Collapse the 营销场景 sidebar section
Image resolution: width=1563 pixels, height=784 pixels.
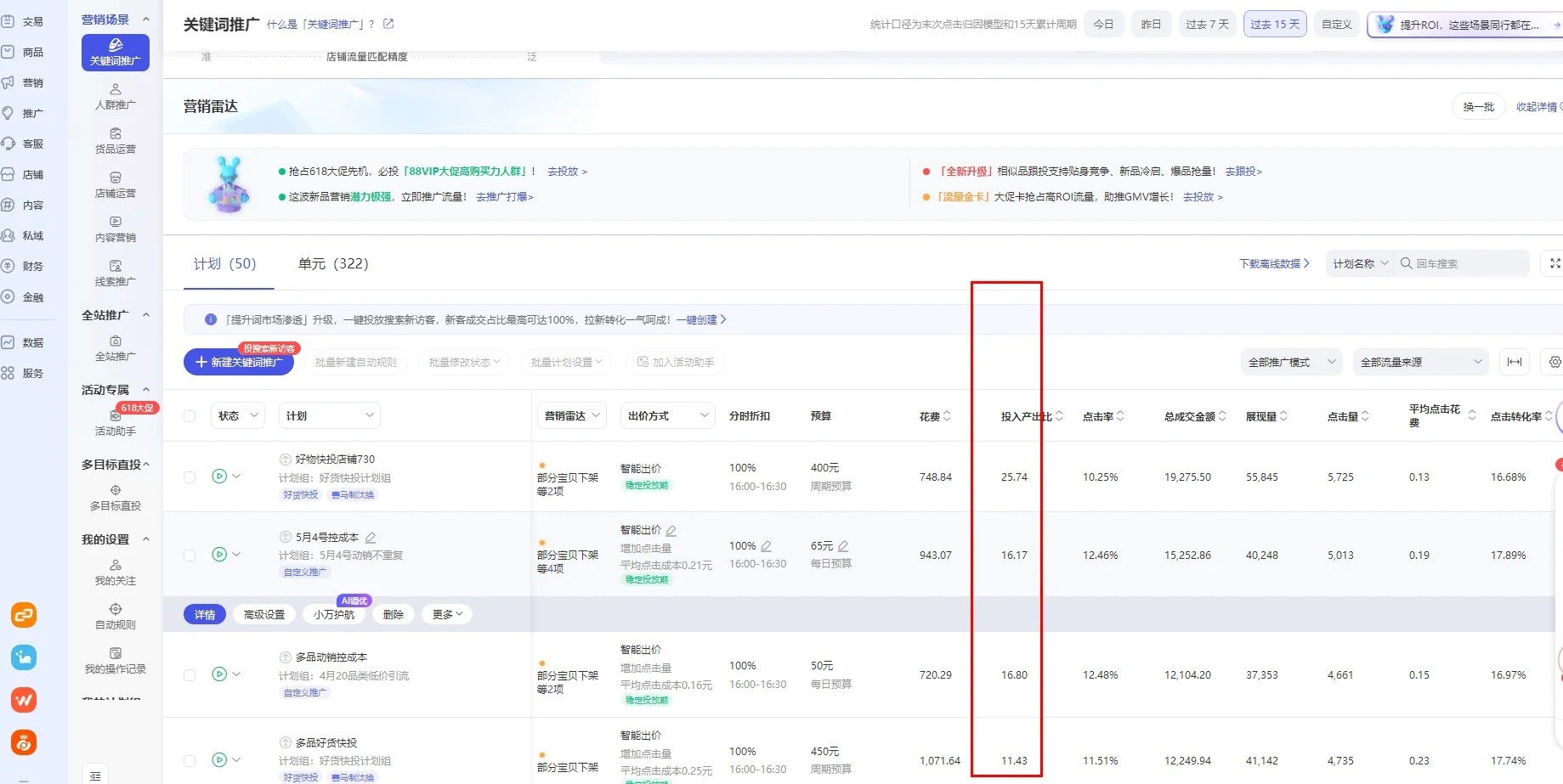[146, 19]
